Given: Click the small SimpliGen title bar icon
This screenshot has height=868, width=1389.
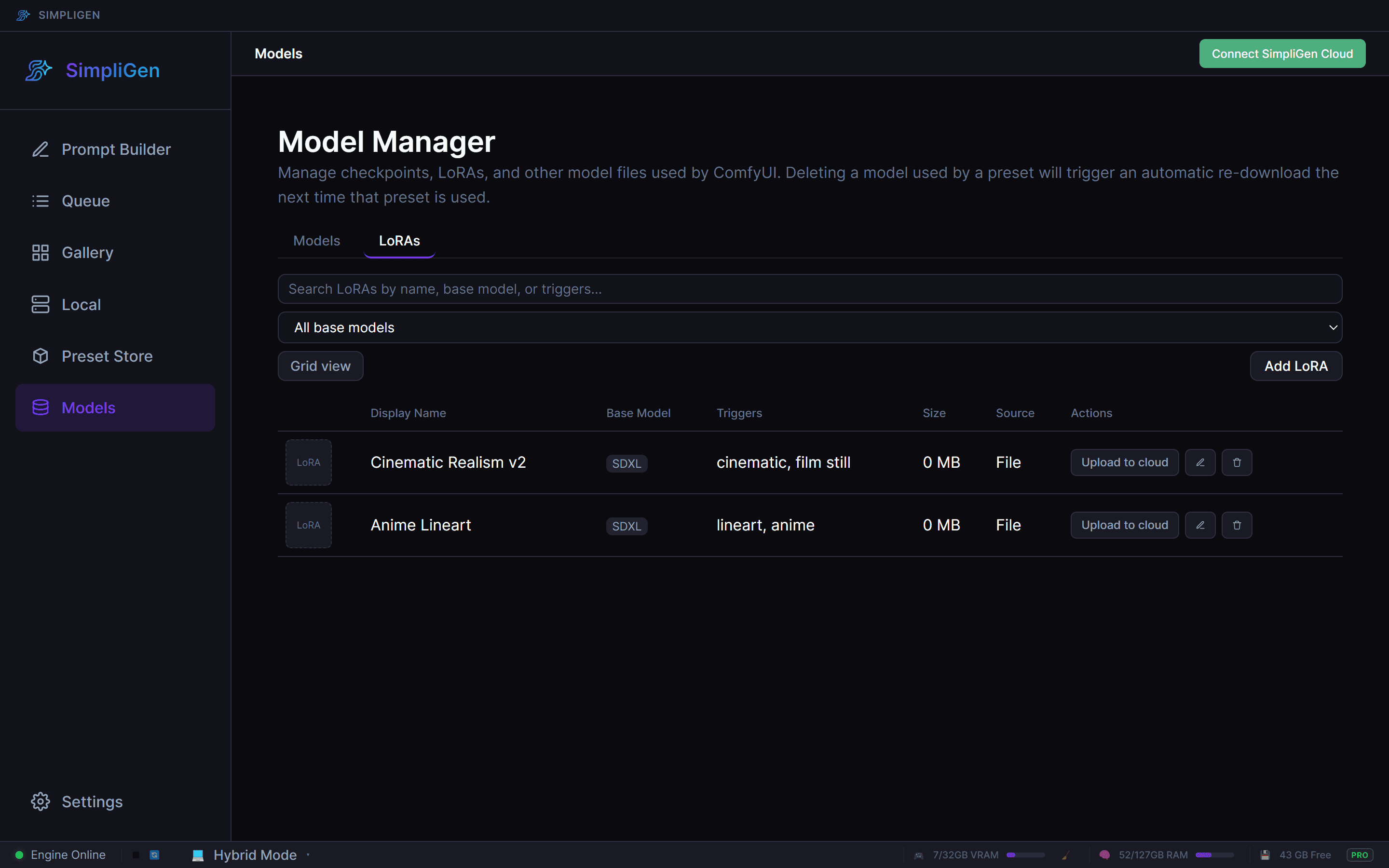Looking at the screenshot, I should pos(23,15).
